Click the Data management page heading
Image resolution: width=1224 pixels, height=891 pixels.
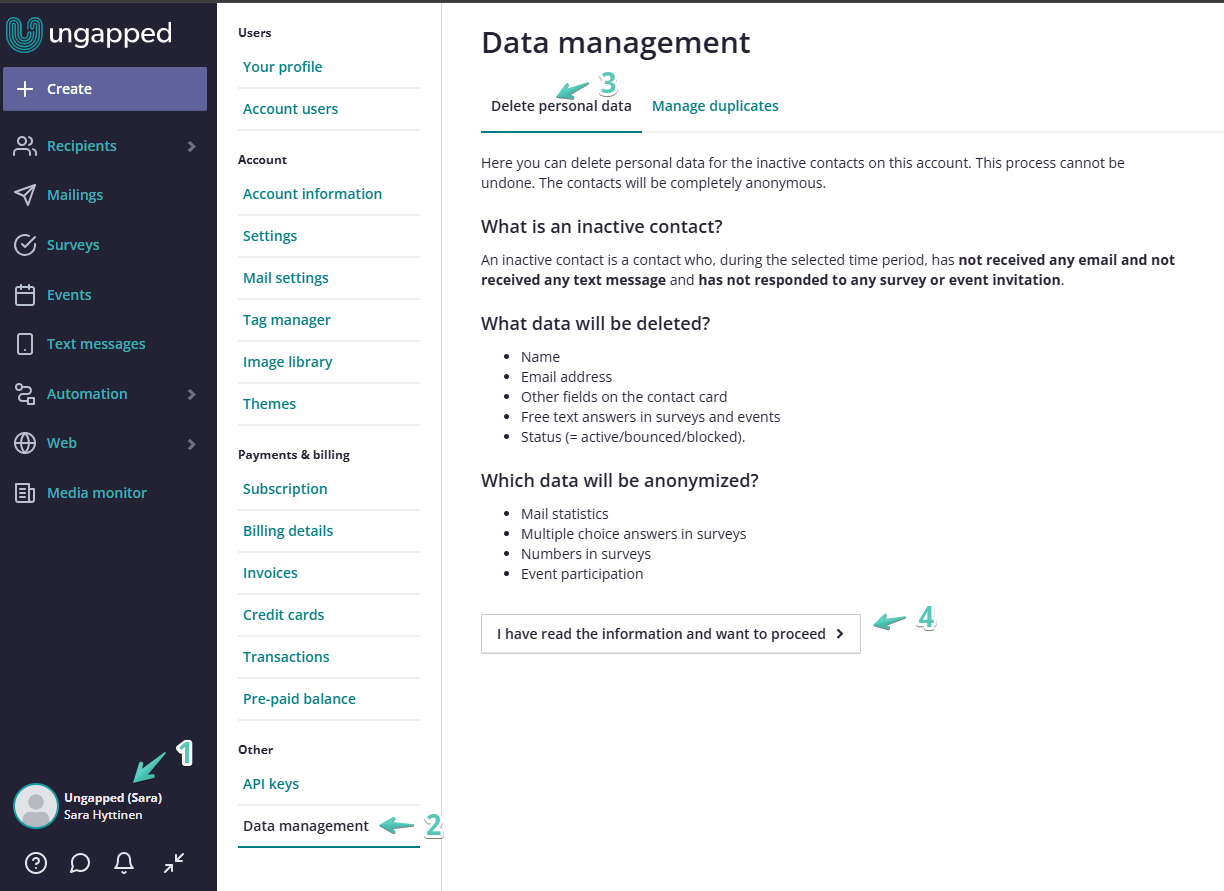point(616,42)
